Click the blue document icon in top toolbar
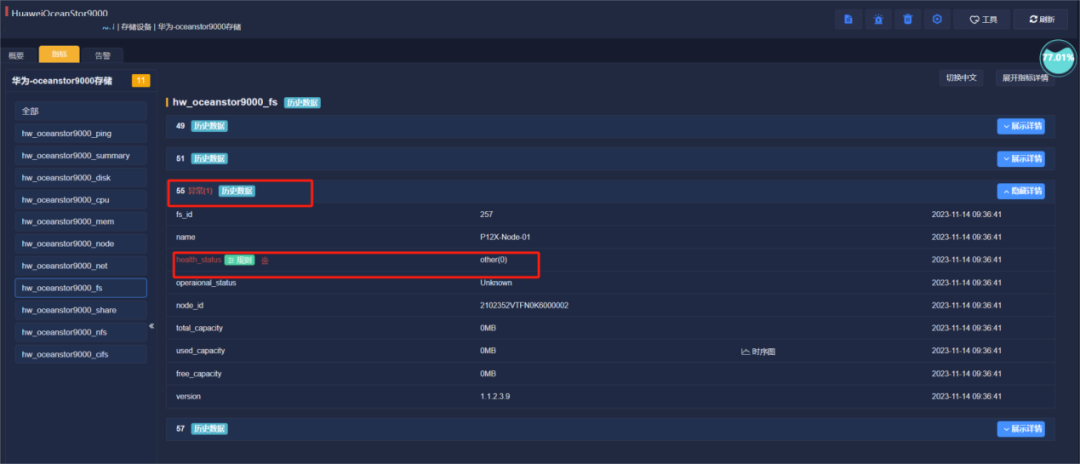This screenshot has width=1080, height=464. pos(848,19)
